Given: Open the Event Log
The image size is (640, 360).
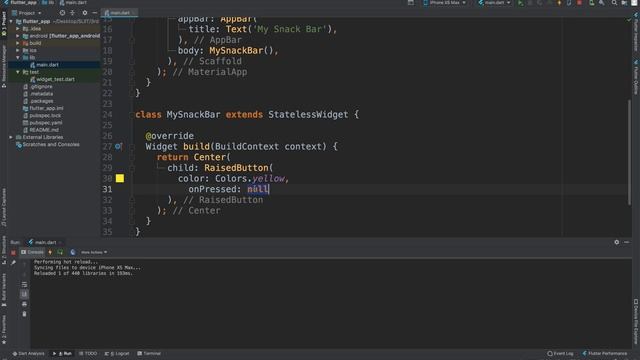Looking at the screenshot, I should point(560,353).
